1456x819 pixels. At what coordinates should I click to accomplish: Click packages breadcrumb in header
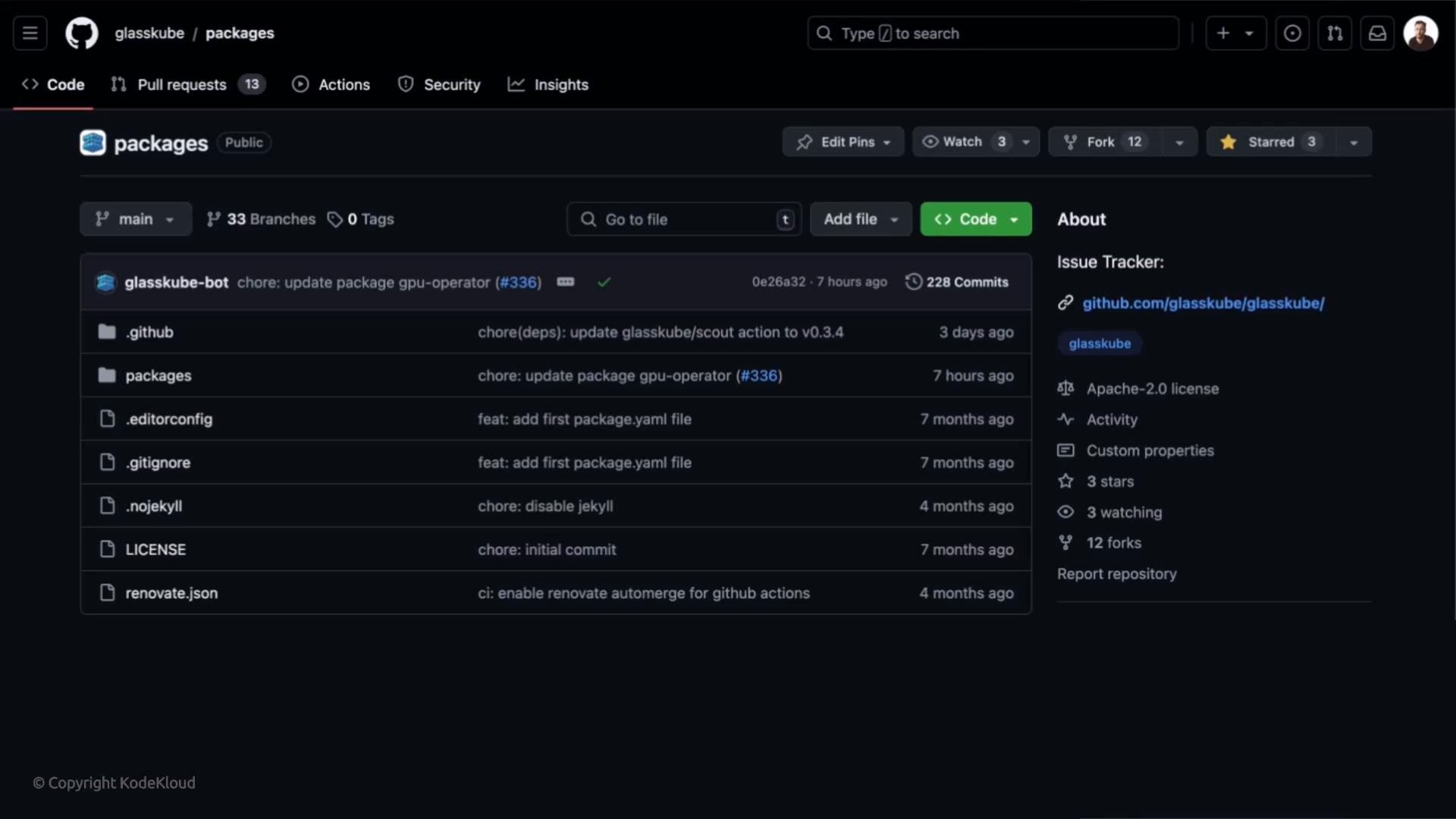240,33
